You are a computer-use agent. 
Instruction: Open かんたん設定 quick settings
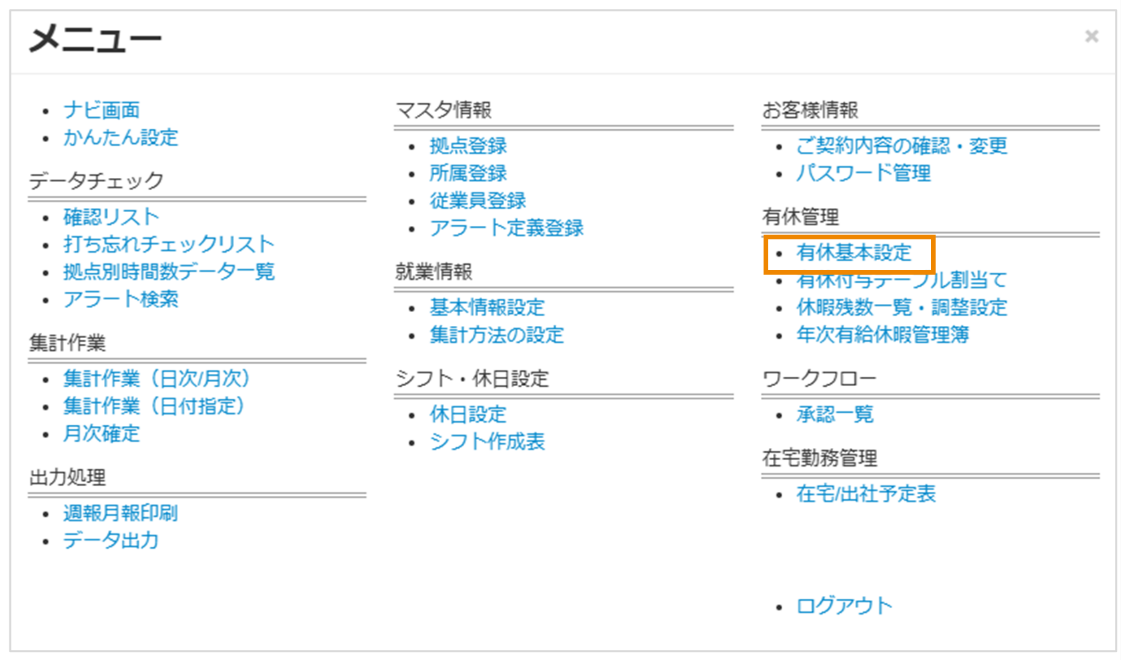(x=118, y=138)
